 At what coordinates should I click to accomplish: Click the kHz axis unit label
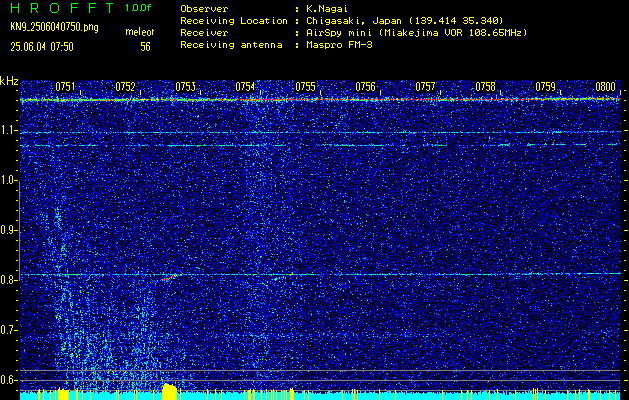click(9, 81)
